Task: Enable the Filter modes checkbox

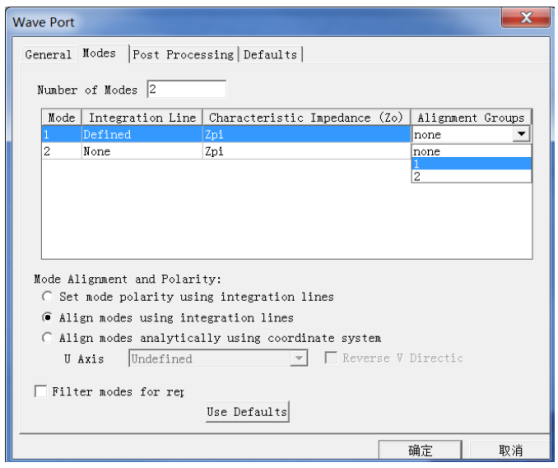Action: [41, 391]
